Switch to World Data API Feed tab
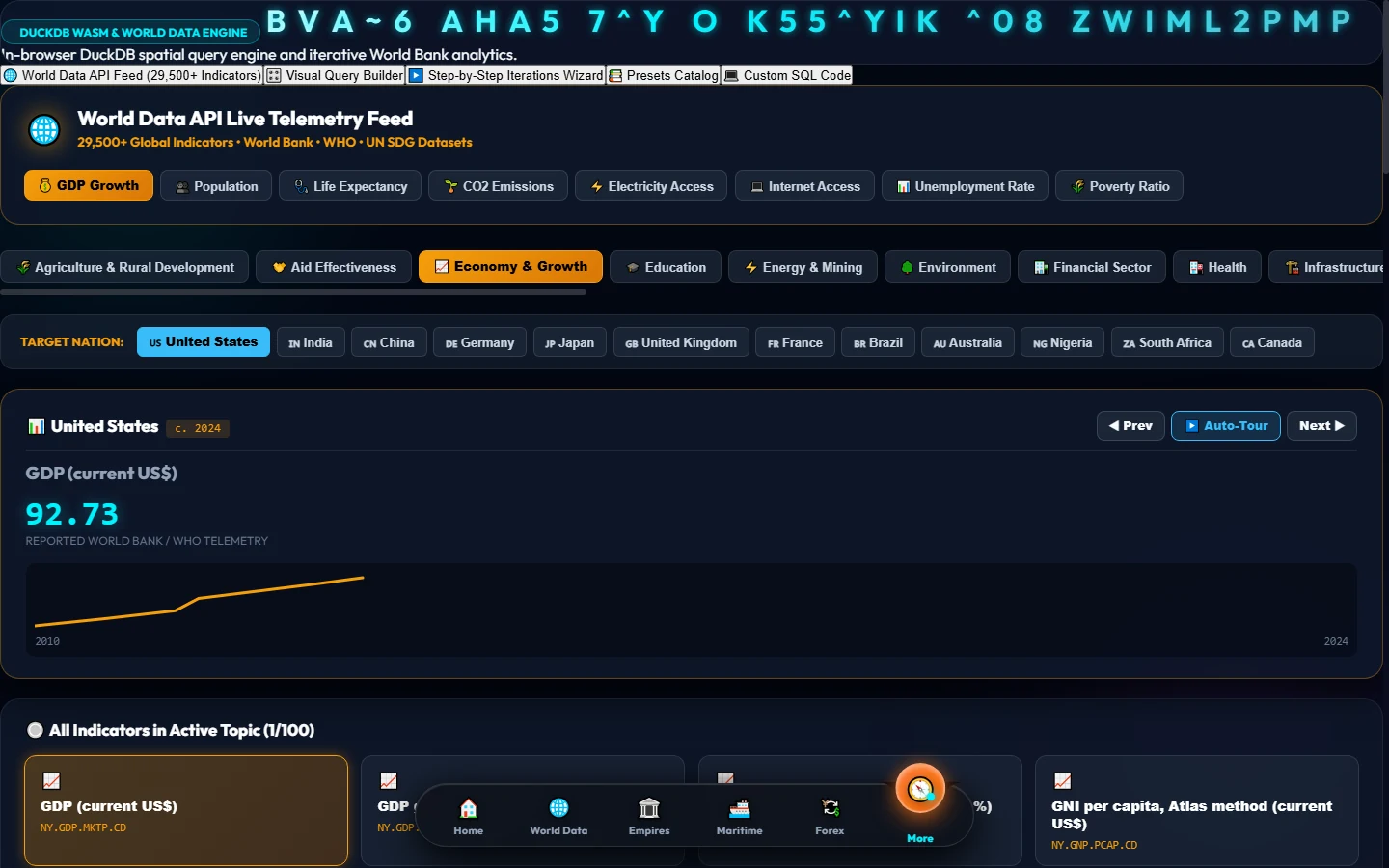The height and width of the screenshot is (868, 1389). [x=132, y=75]
